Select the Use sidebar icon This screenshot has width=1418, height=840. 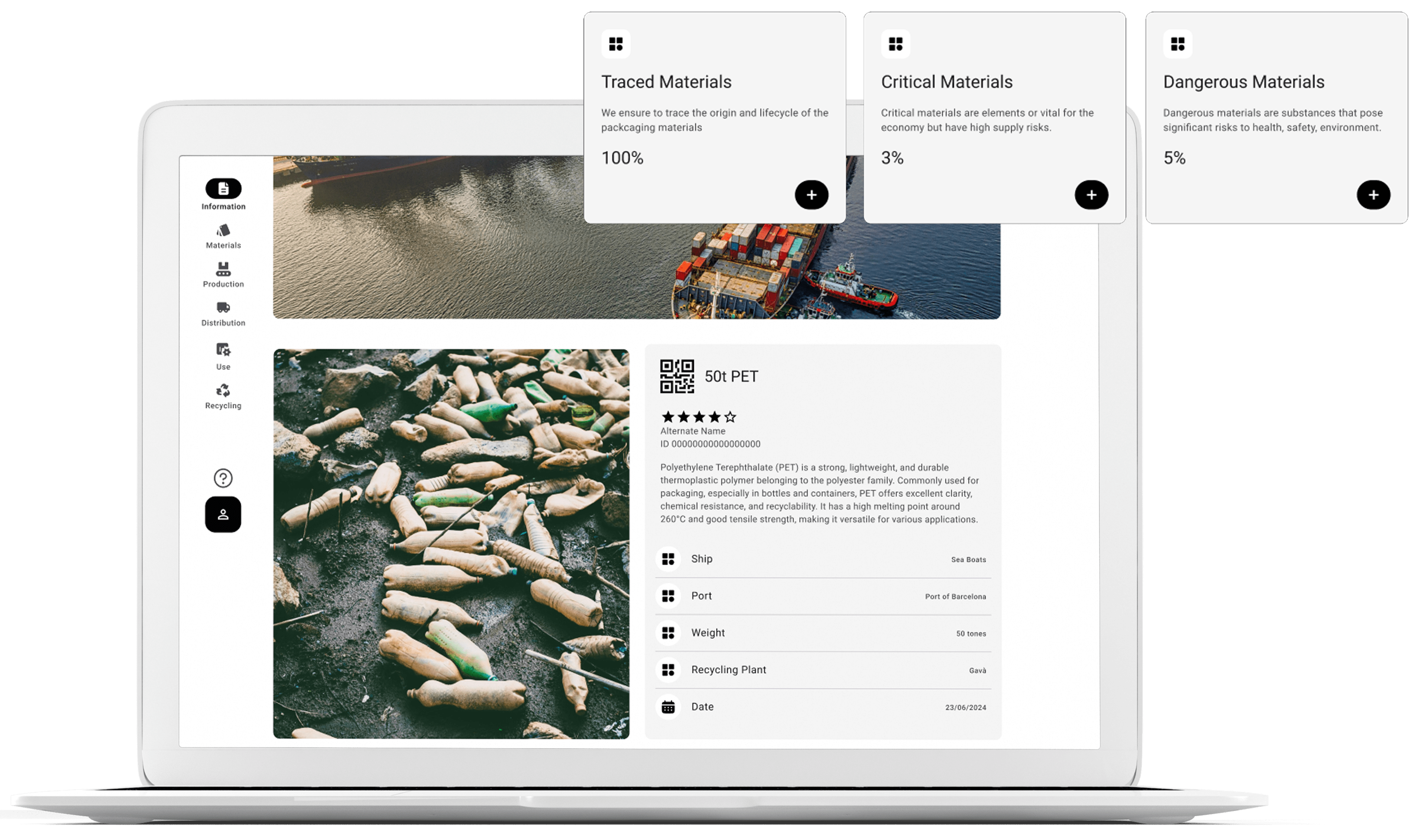click(x=223, y=350)
